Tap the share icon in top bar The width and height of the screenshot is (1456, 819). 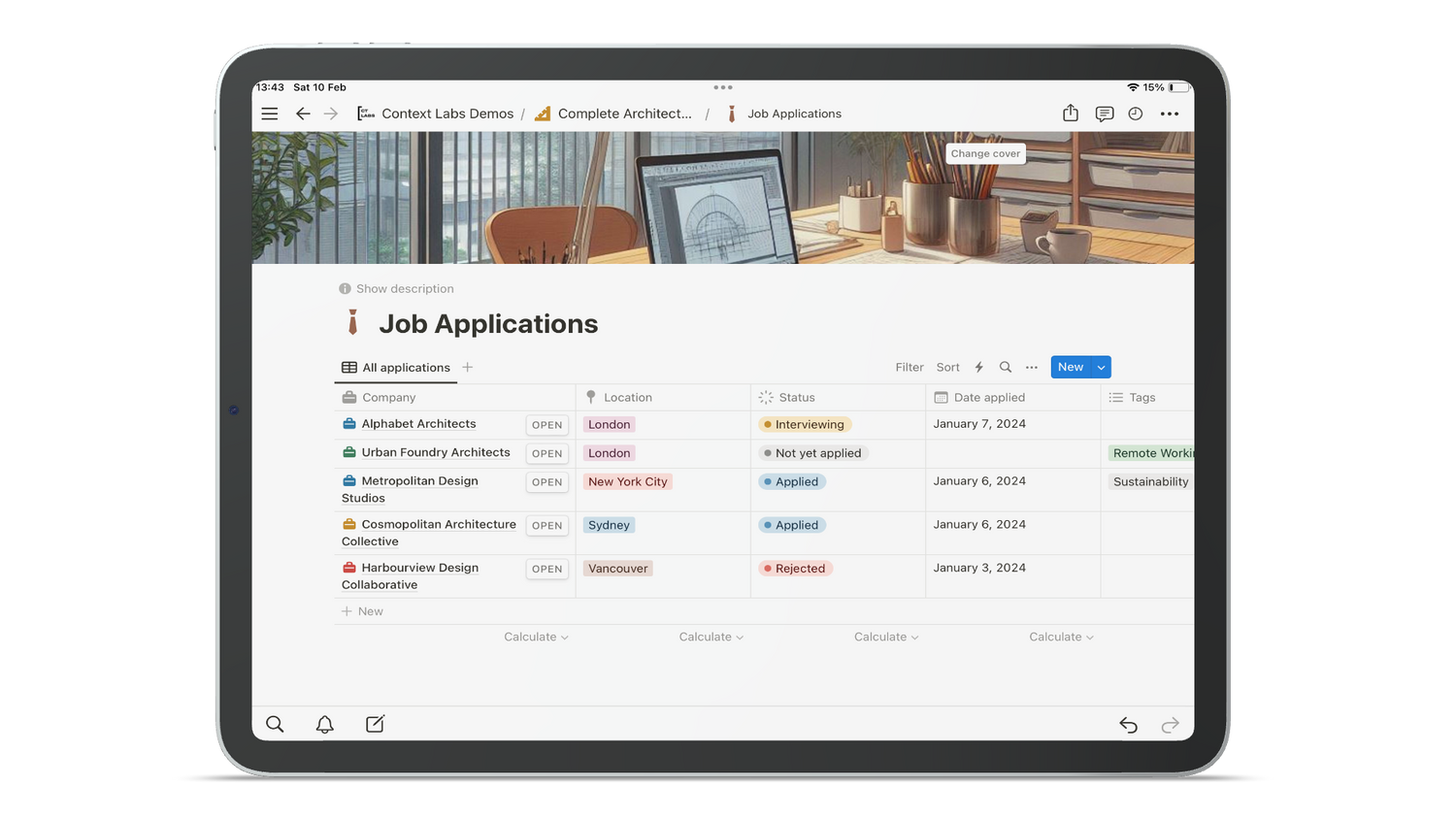[x=1070, y=114]
